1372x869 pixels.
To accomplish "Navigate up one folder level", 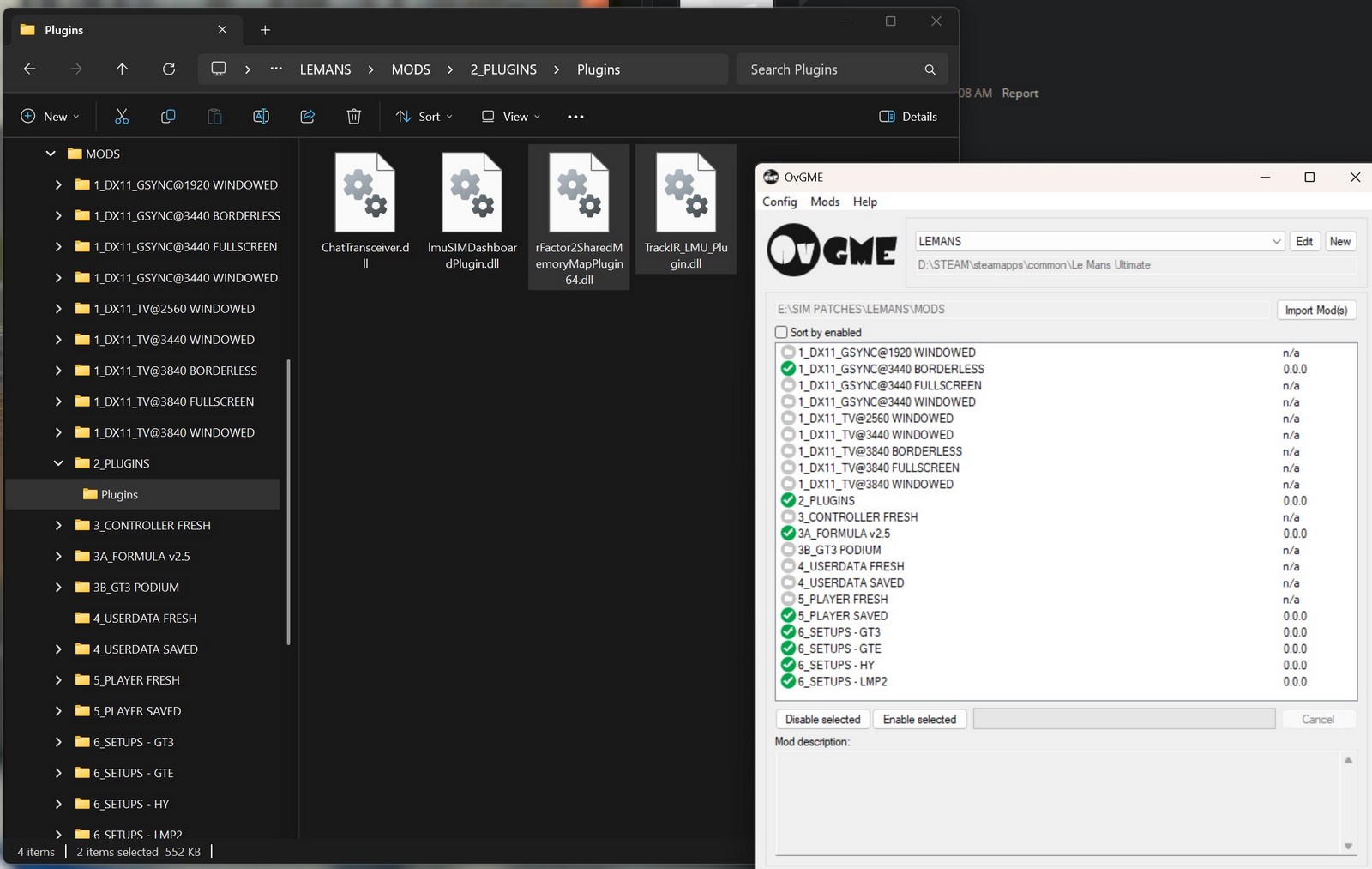I will coord(122,69).
